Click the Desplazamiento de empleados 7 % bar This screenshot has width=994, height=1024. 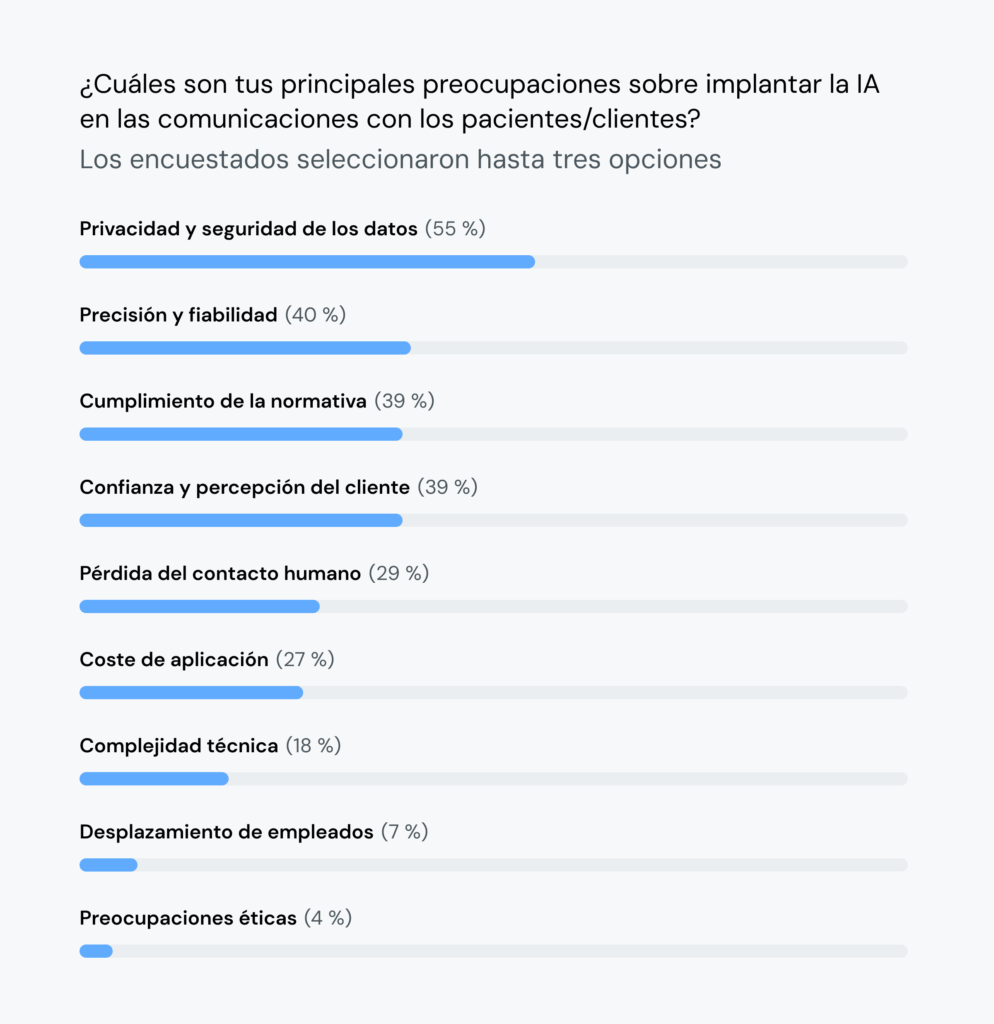[x=108, y=864]
